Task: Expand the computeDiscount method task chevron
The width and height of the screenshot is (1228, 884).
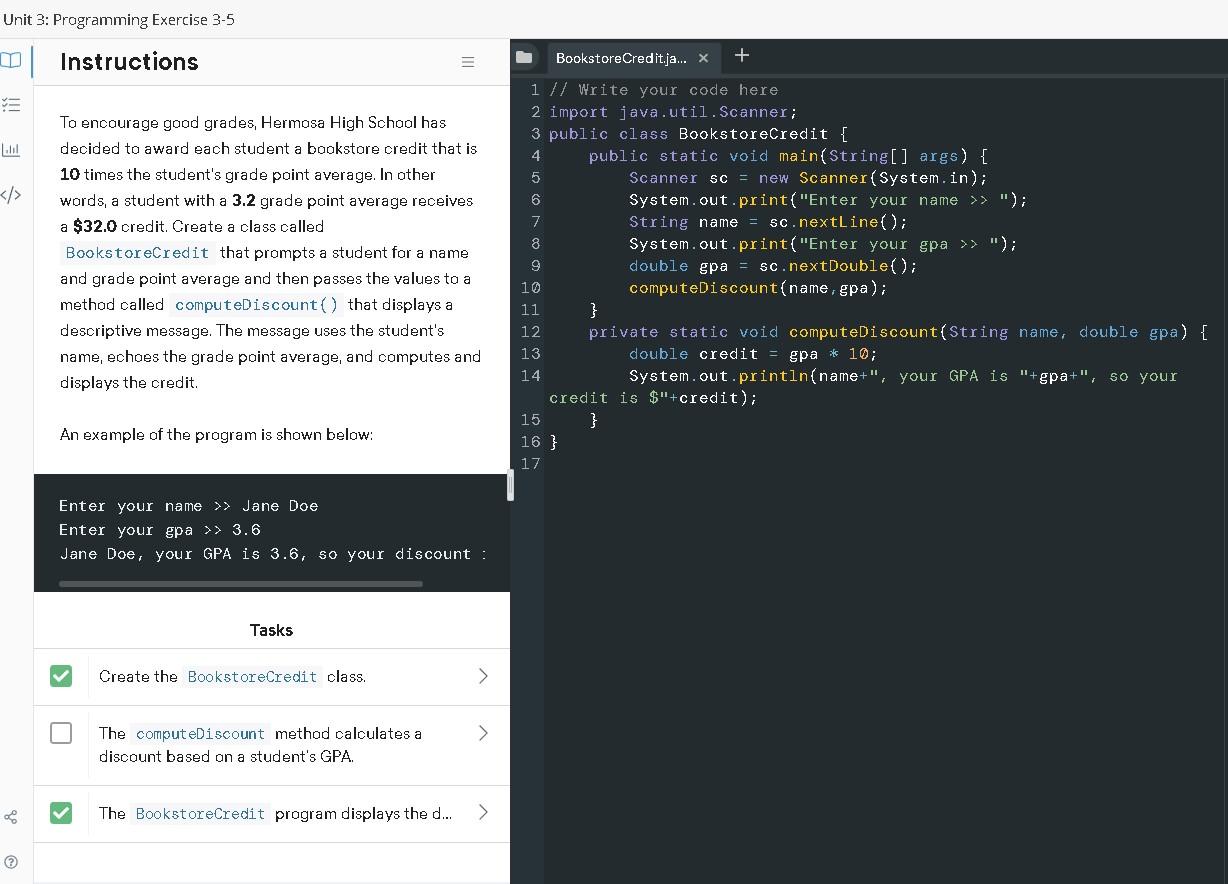Action: [x=484, y=733]
